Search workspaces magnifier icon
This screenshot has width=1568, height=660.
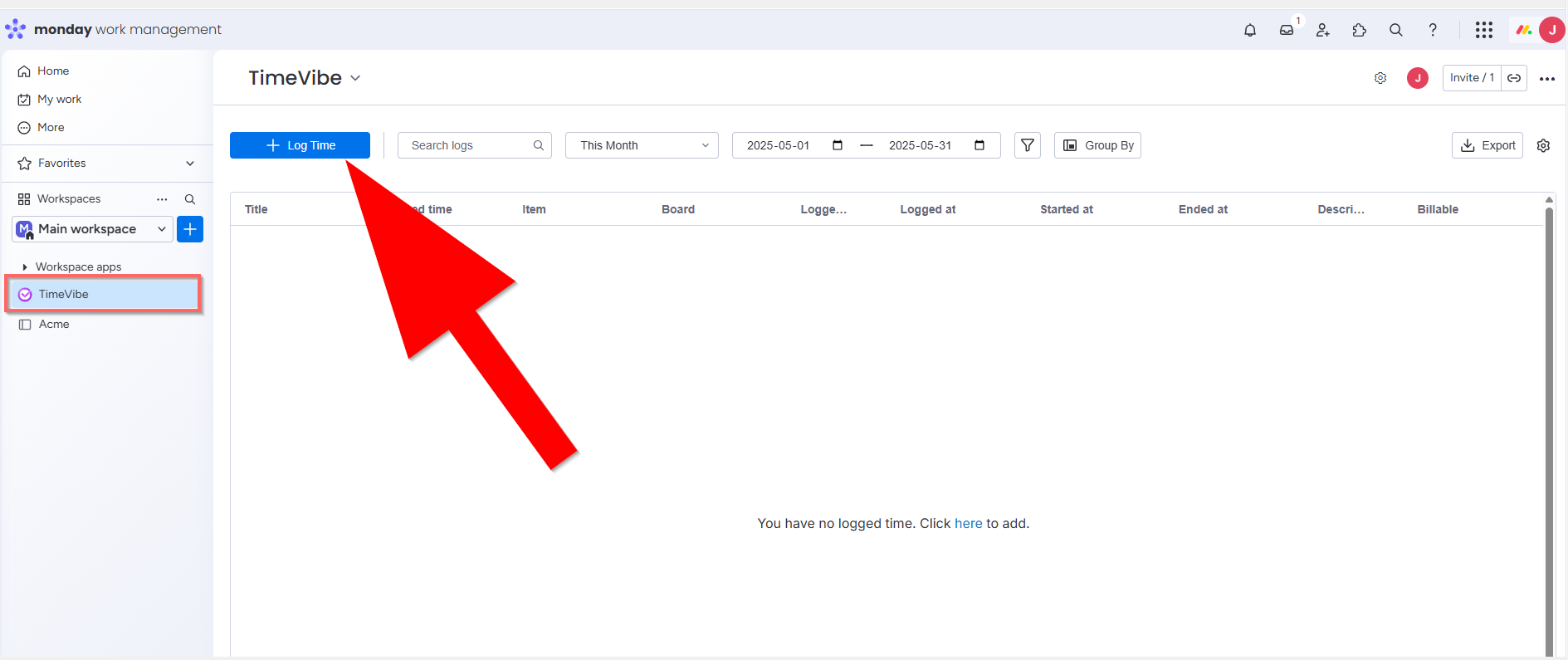[x=190, y=199]
